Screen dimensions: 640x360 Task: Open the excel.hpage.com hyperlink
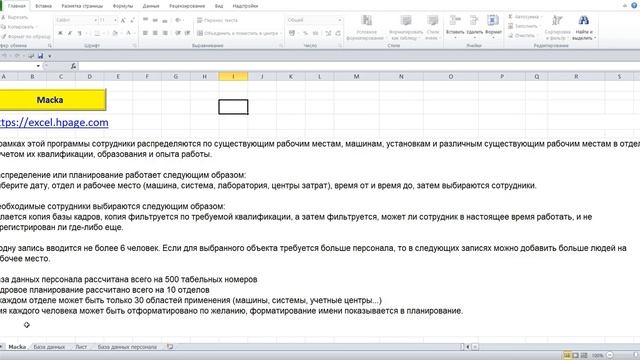click(x=54, y=122)
